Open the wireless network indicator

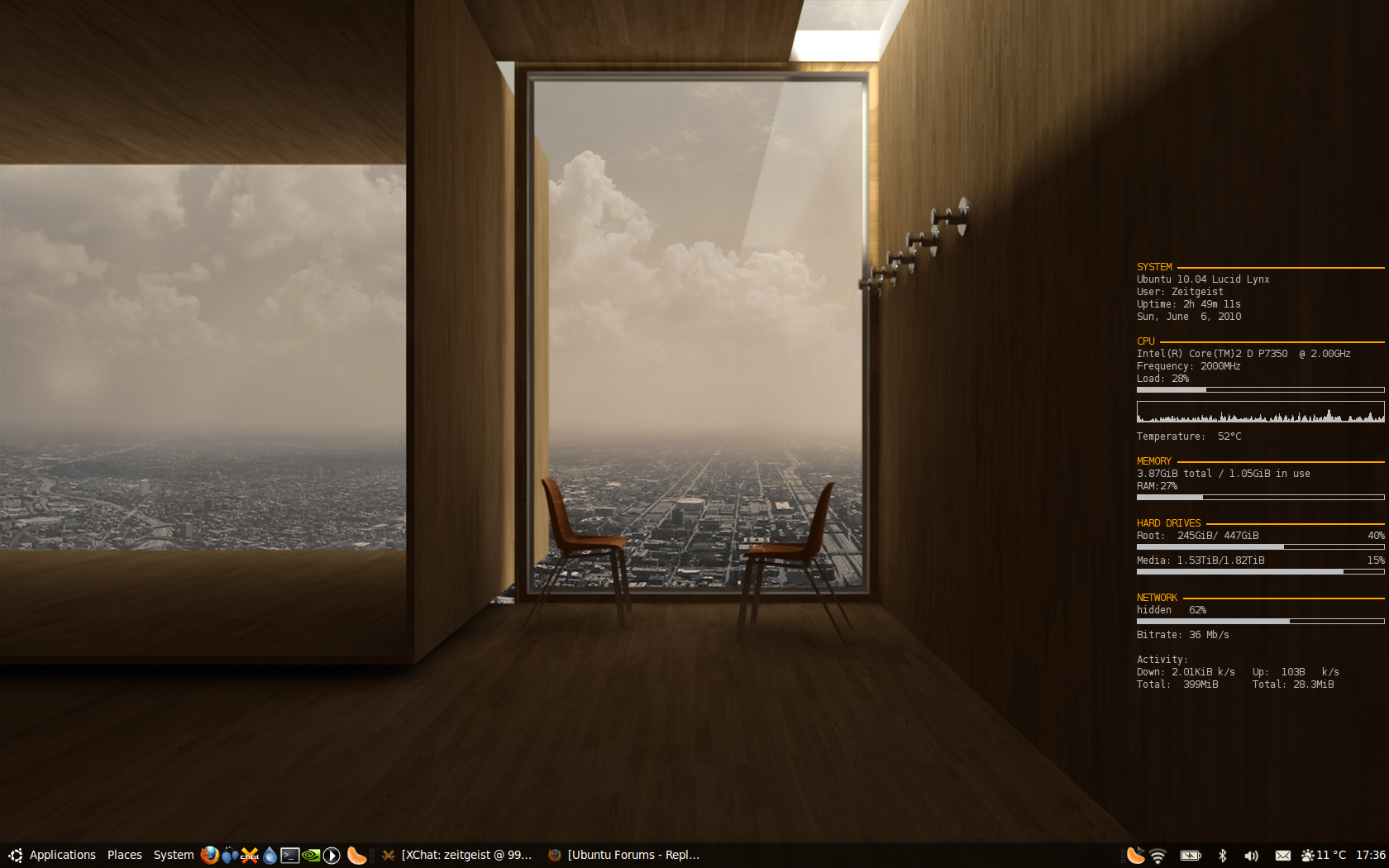[x=1158, y=856]
